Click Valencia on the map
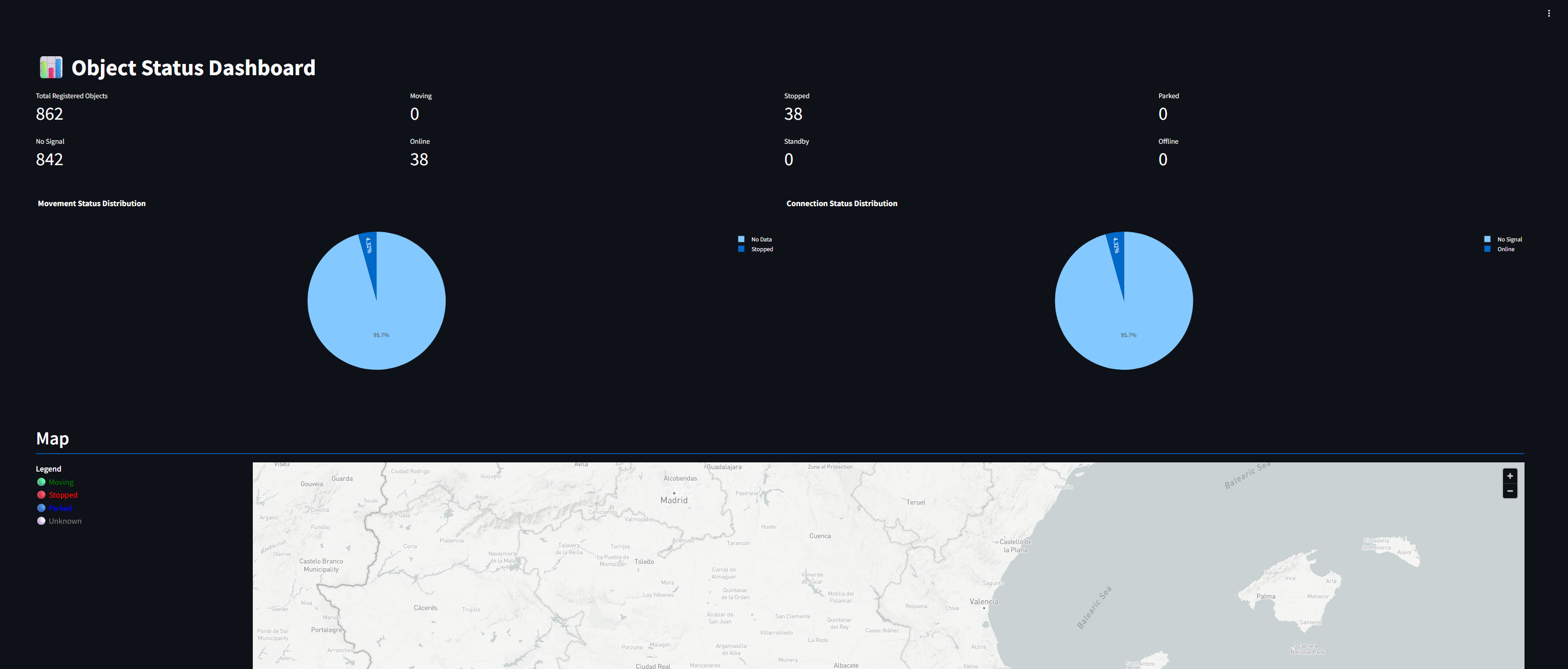 984,602
